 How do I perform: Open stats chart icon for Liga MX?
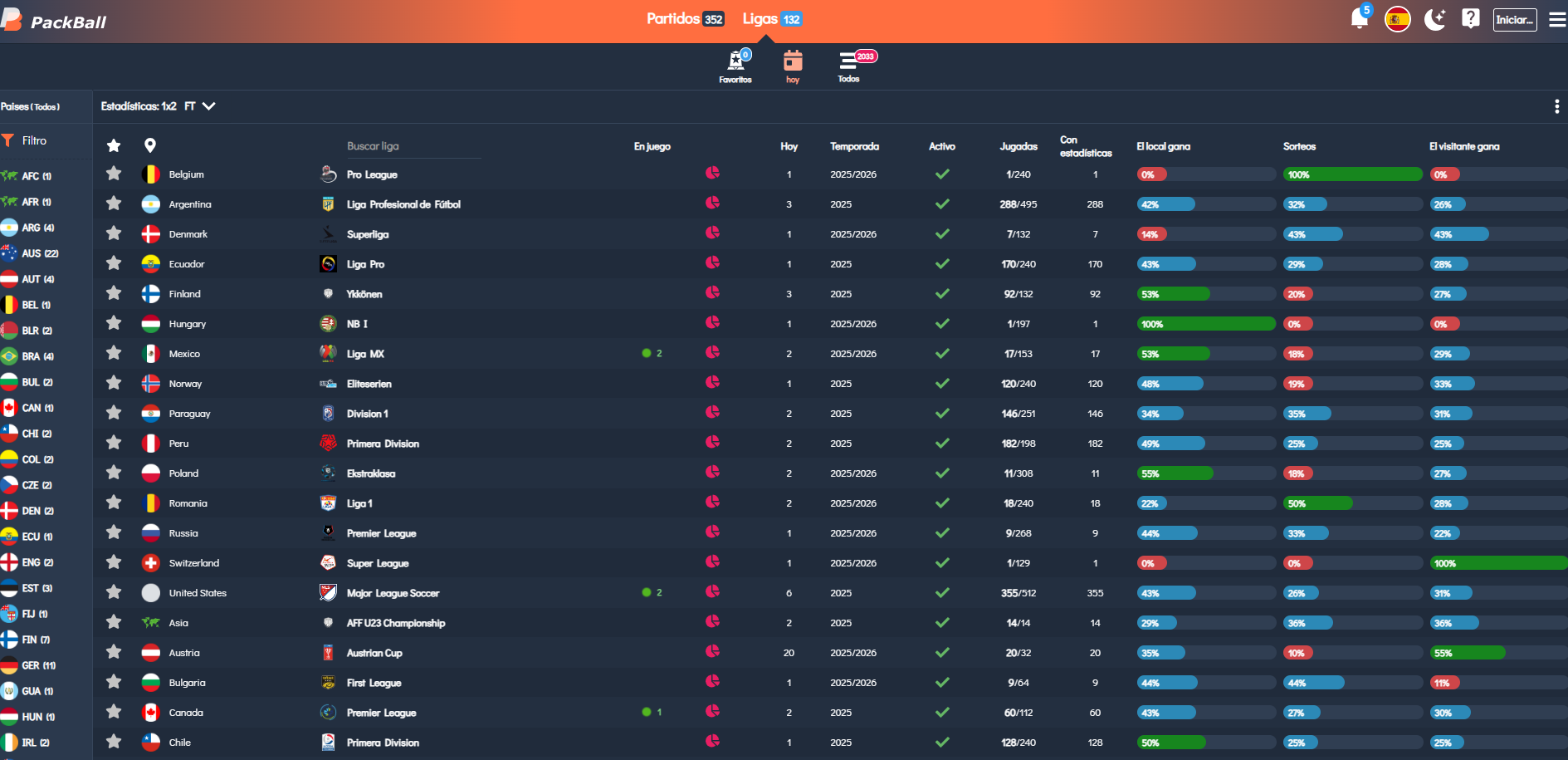pyautogui.click(x=712, y=352)
